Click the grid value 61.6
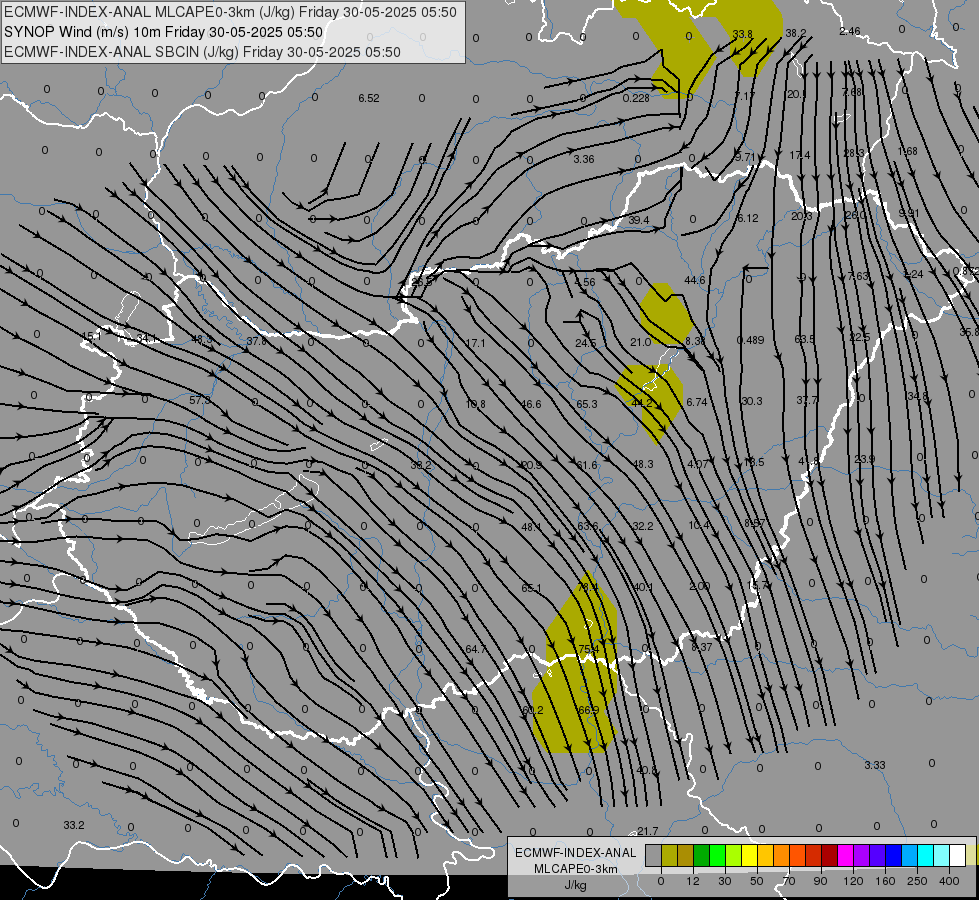This screenshot has height=900, width=979. coord(587,465)
